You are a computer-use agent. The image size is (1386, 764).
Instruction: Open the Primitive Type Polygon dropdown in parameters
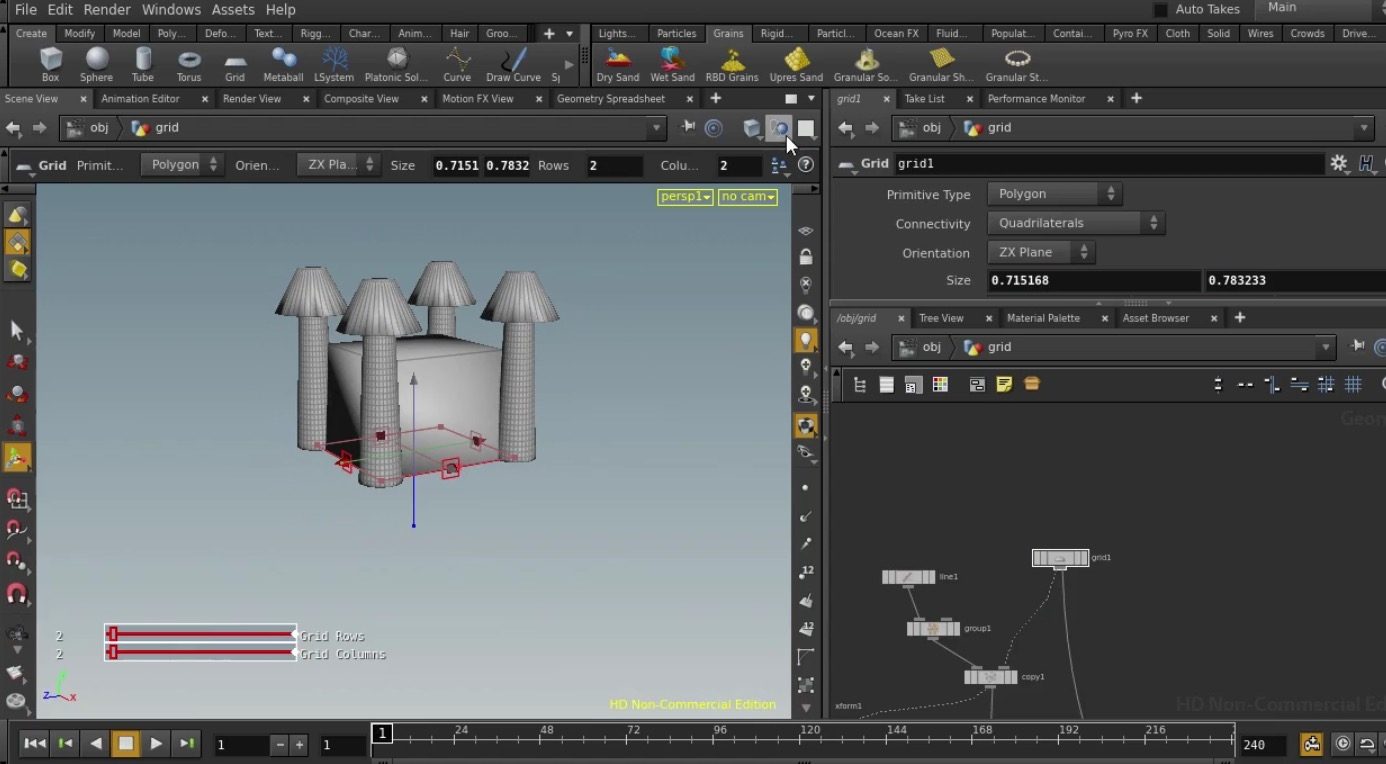pos(1054,194)
